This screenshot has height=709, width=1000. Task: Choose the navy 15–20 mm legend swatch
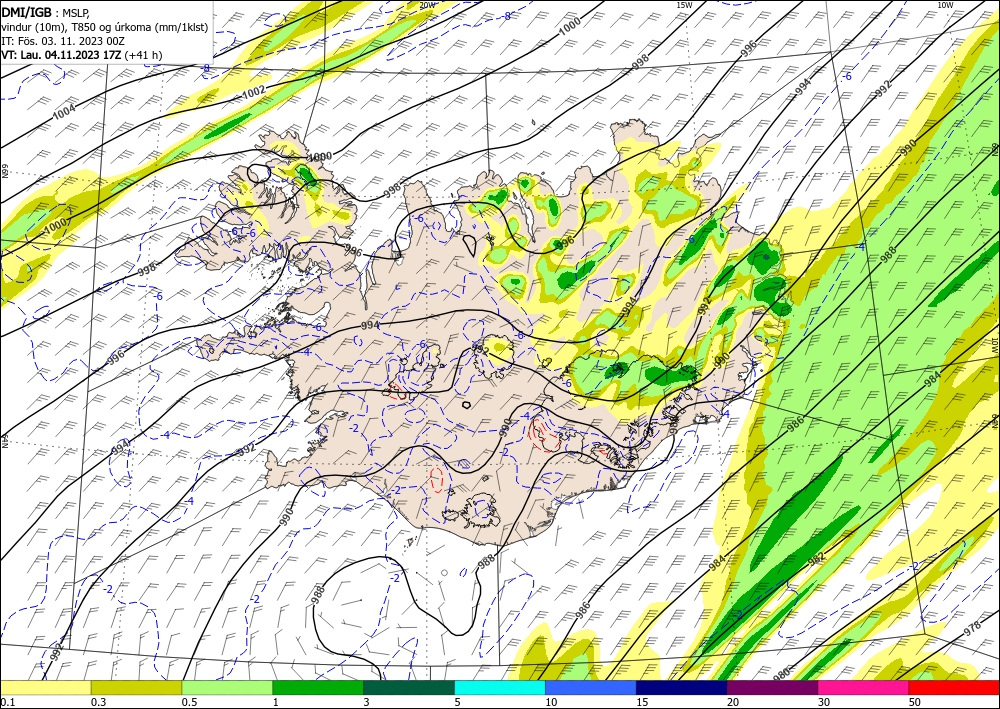(x=682, y=688)
